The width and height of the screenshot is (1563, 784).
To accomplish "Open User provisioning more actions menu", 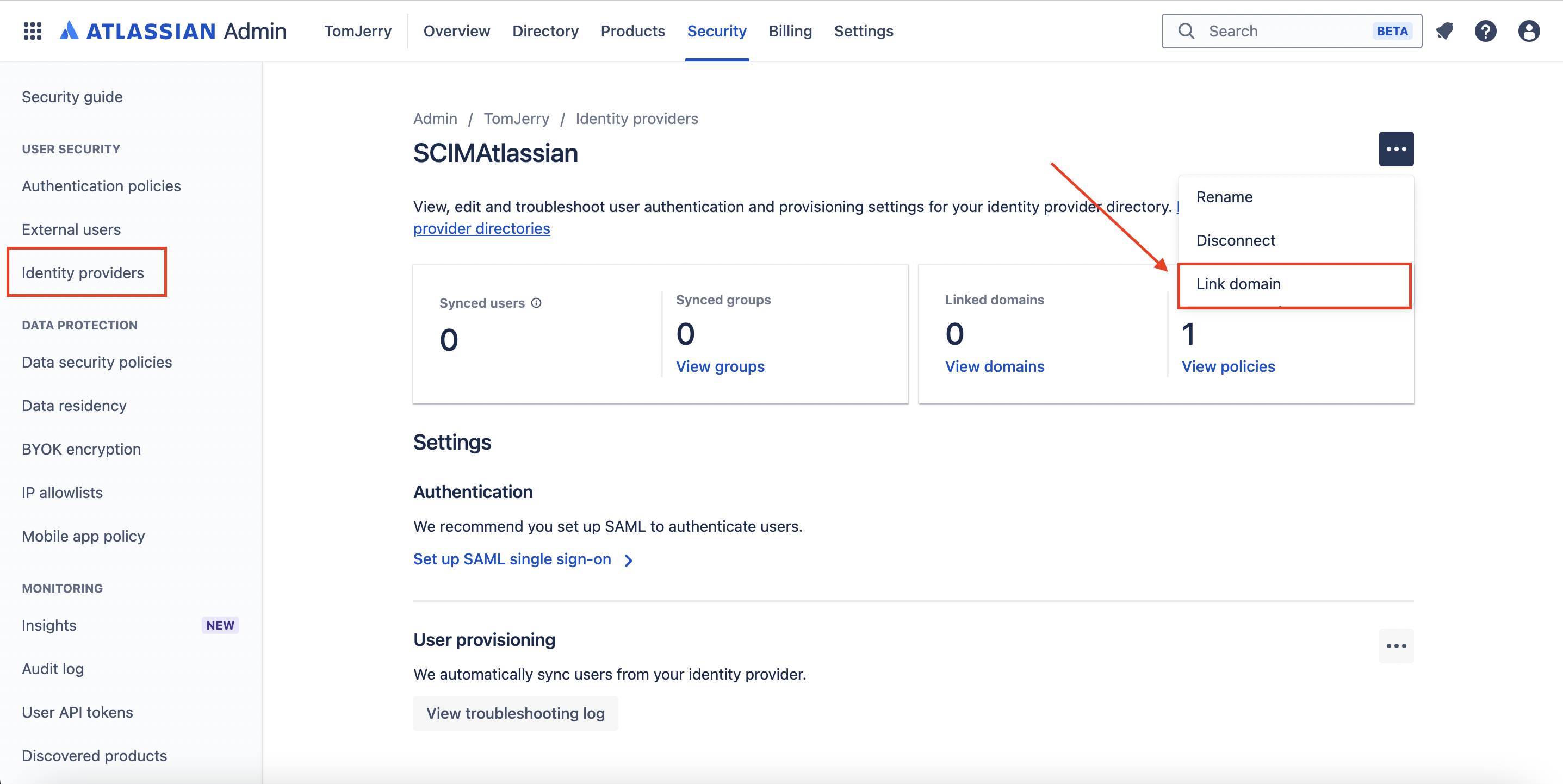I will coord(1396,646).
